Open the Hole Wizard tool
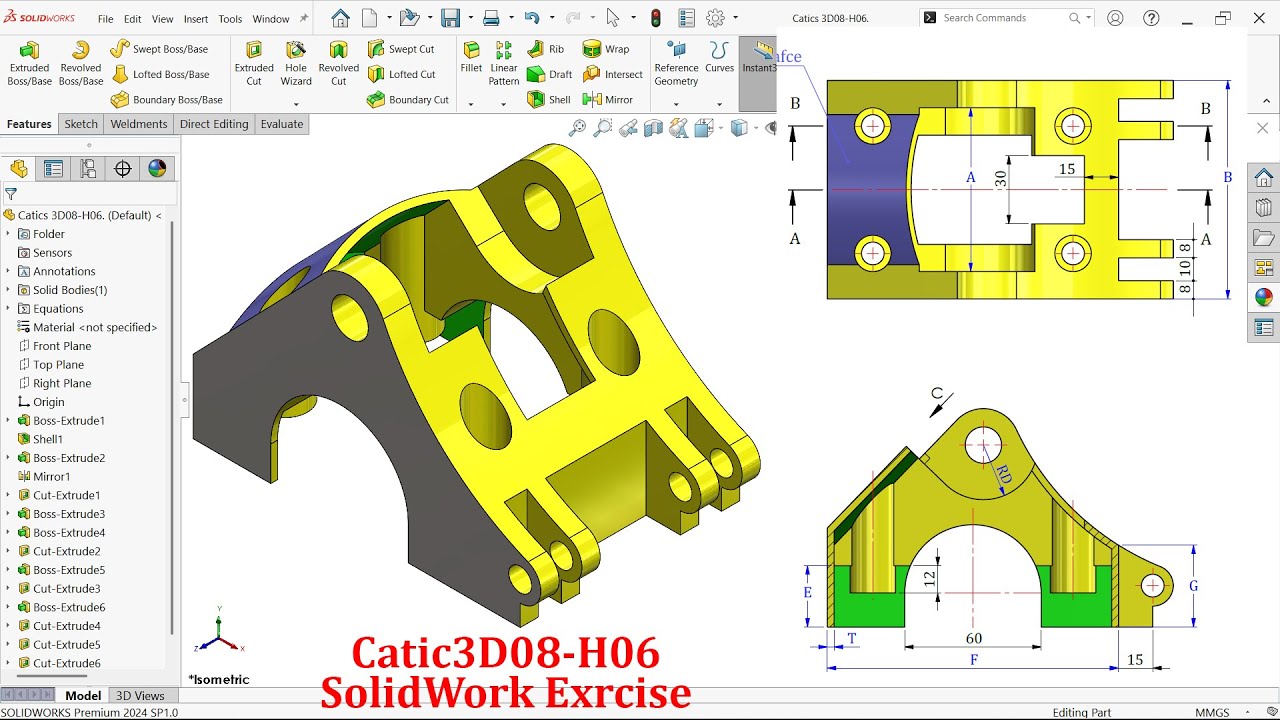 pyautogui.click(x=296, y=64)
